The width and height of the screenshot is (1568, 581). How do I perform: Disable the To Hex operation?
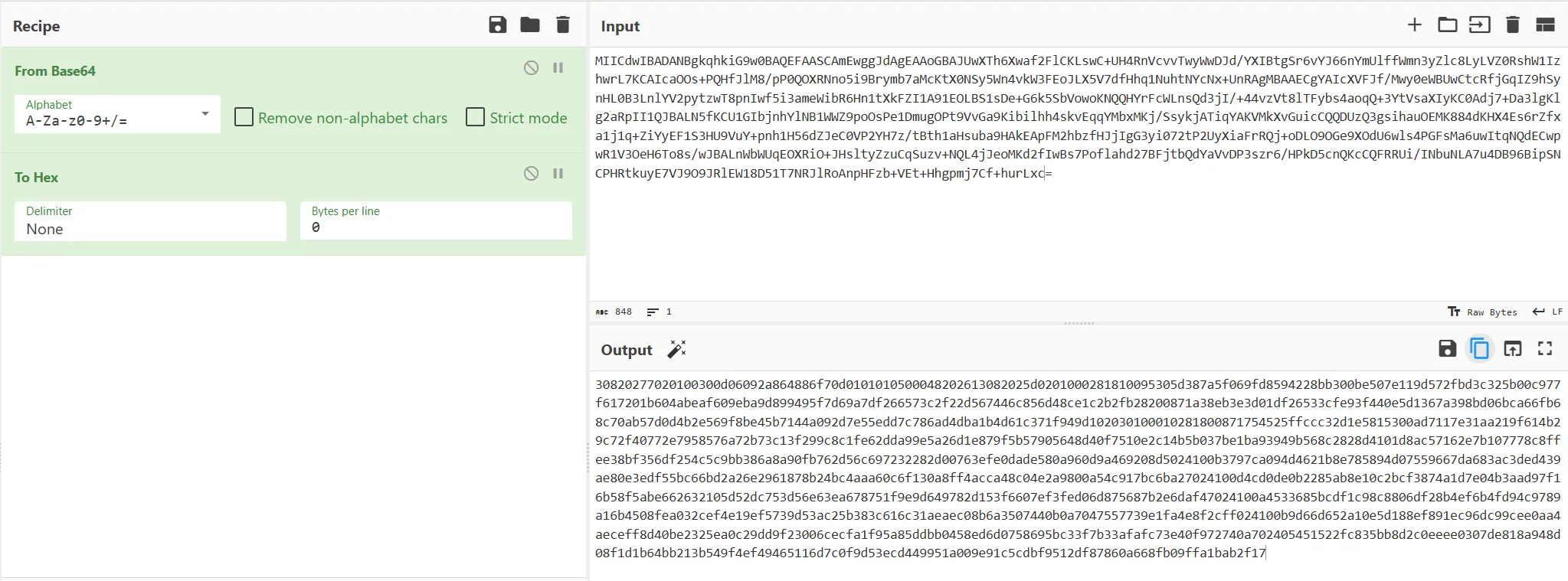point(531,174)
